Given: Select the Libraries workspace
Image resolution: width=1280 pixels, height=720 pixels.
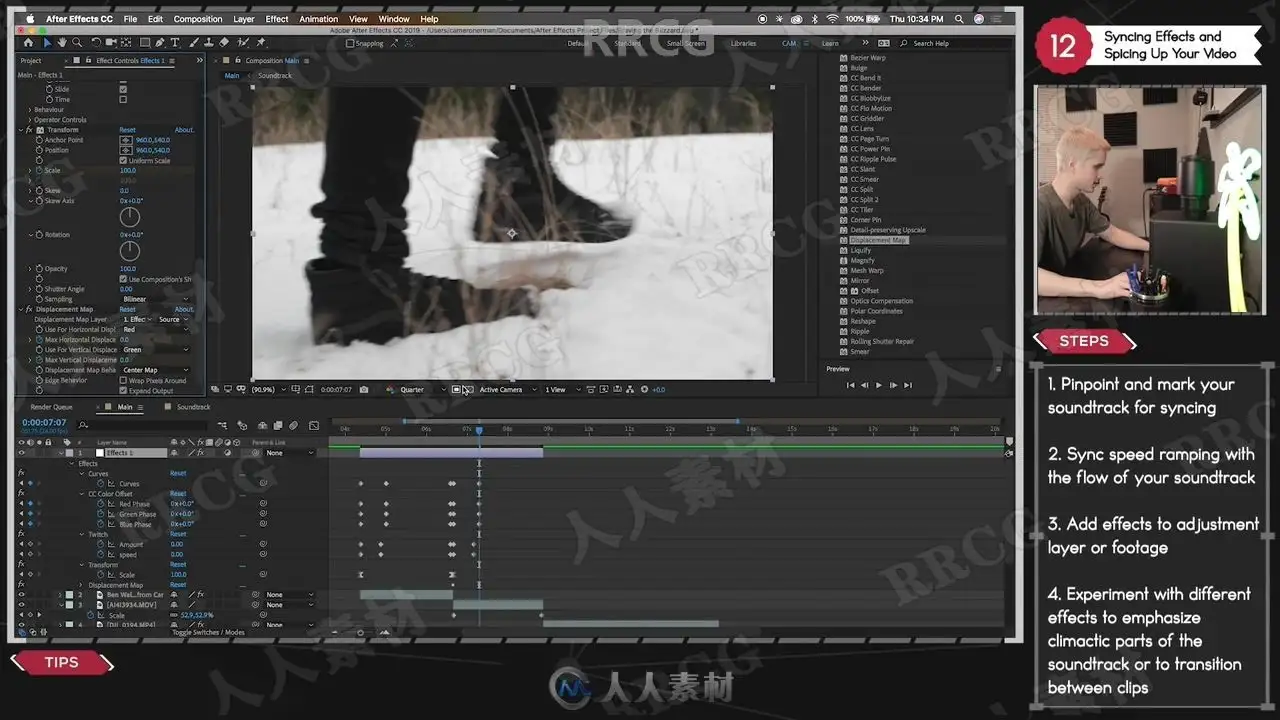Looking at the screenshot, I should click(x=743, y=43).
